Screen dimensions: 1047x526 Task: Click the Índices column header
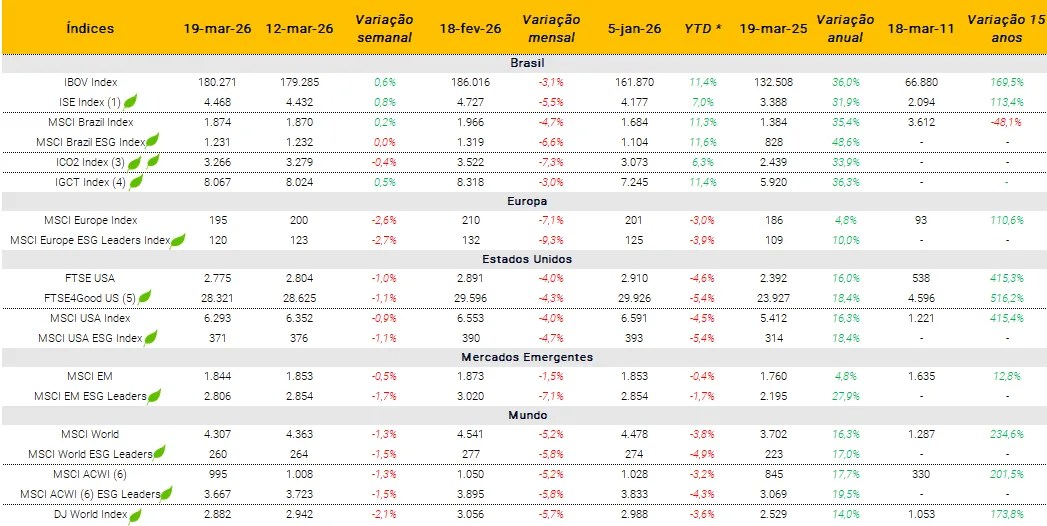(x=90, y=28)
